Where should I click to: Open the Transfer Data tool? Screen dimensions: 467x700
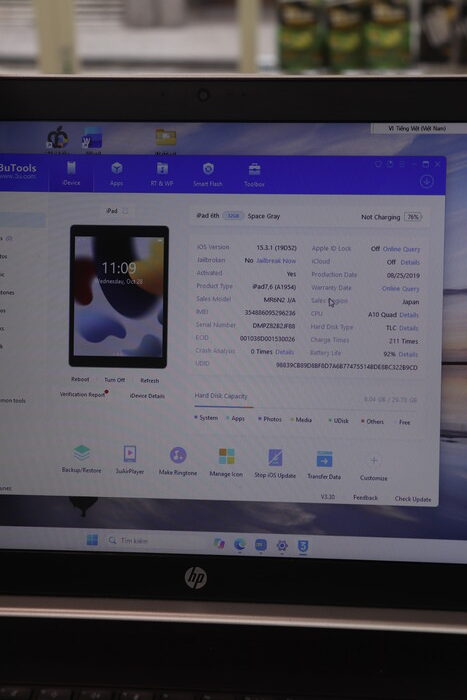coord(324,465)
